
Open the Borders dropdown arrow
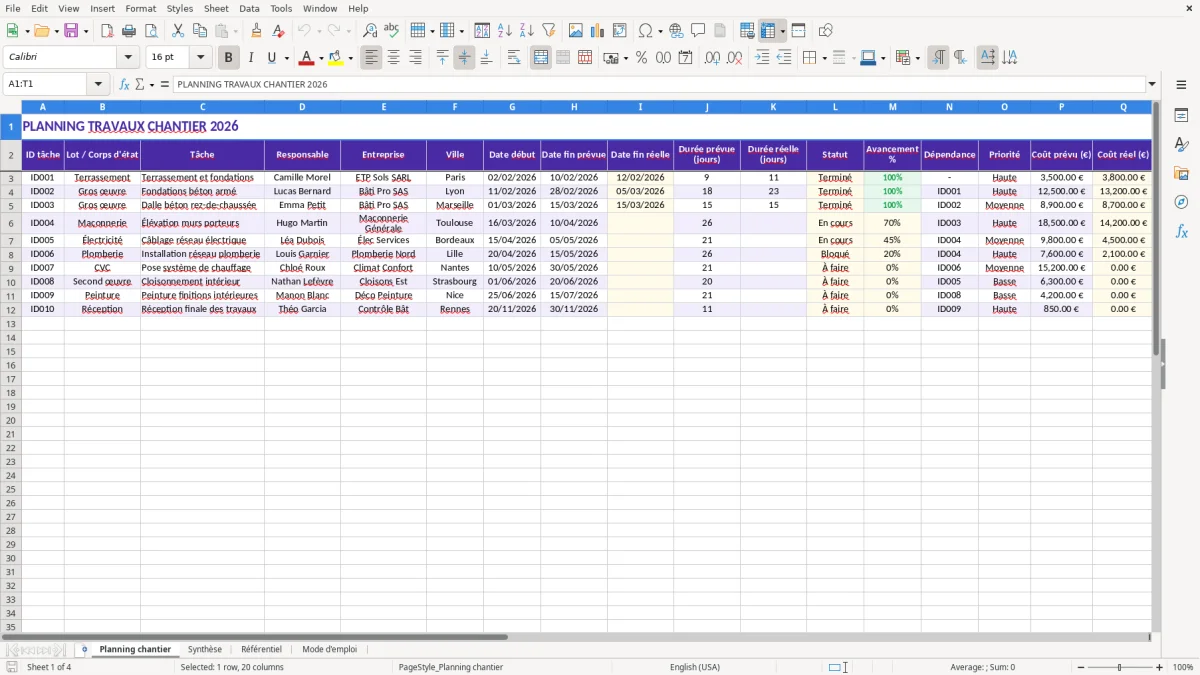(x=823, y=58)
